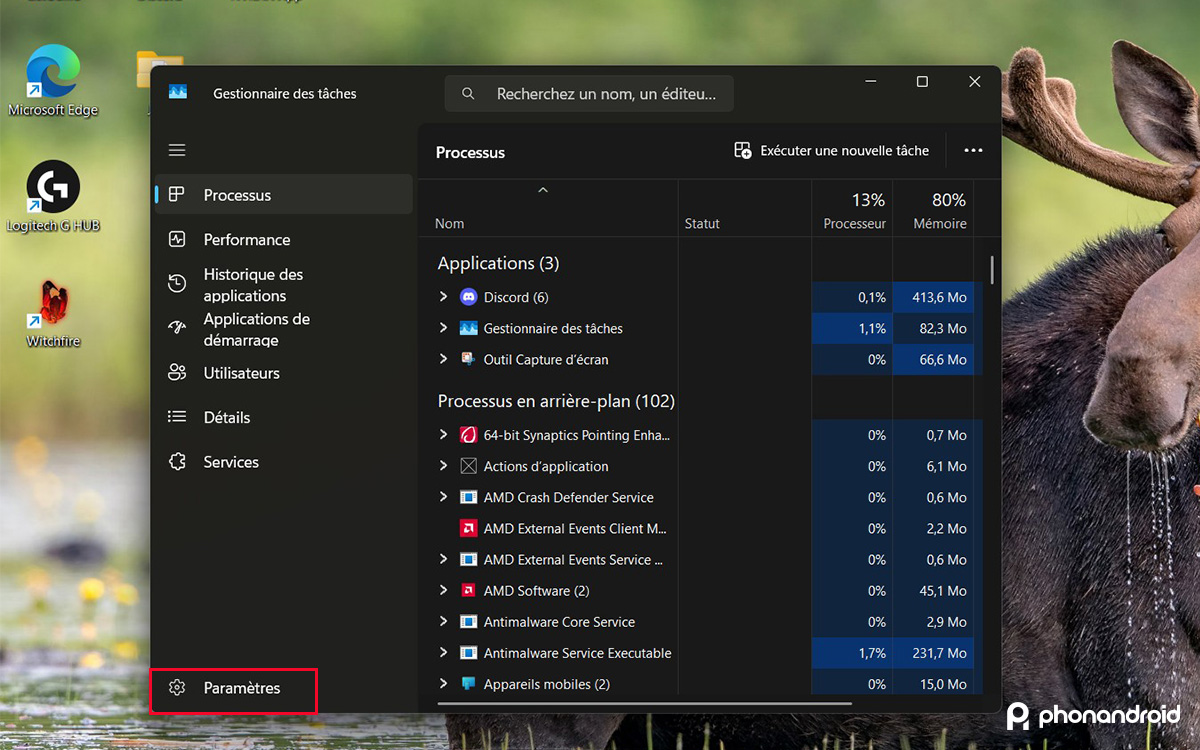The height and width of the screenshot is (750, 1200).
Task: Select Witchfire desktop shortcut
Action: [53, 313]
